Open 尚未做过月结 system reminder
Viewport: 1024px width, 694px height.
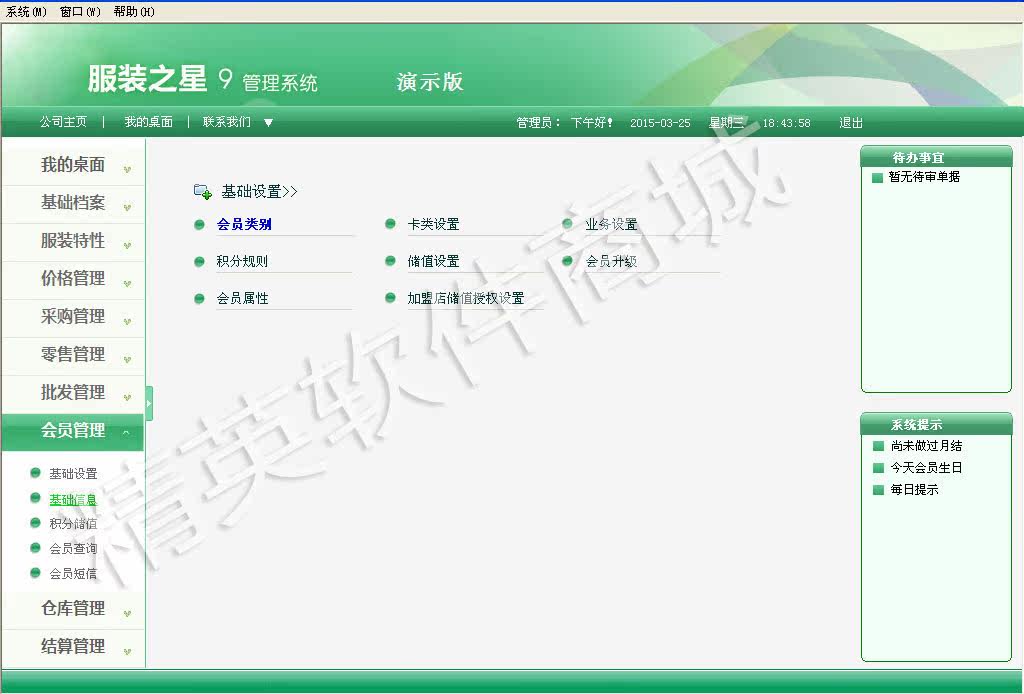pyautogui.click(x=926, y=446)
